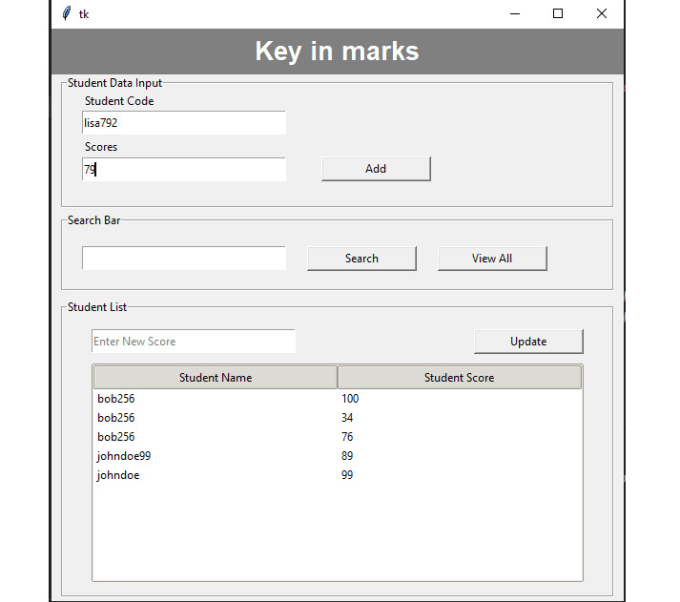Image resolution: width=680 pixels, height=602 pixels.
Task: Click the Student Score column header
Action: point(459,377)
